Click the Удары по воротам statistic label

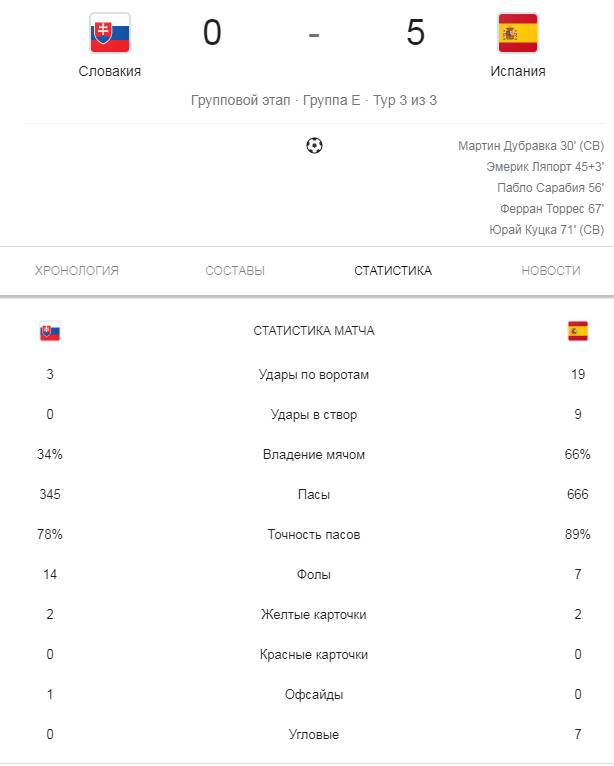coord(314,375)
